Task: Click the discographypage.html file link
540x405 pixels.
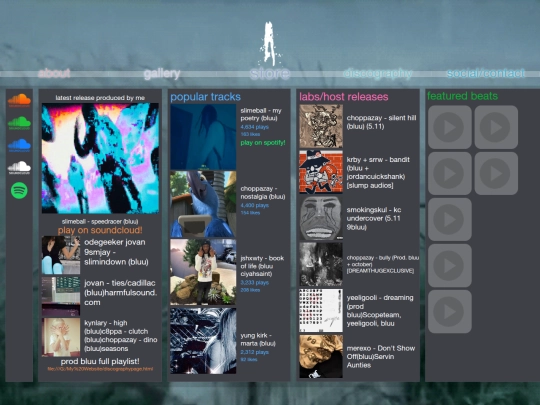Action: pyautogui.click(x=100, y=369)
